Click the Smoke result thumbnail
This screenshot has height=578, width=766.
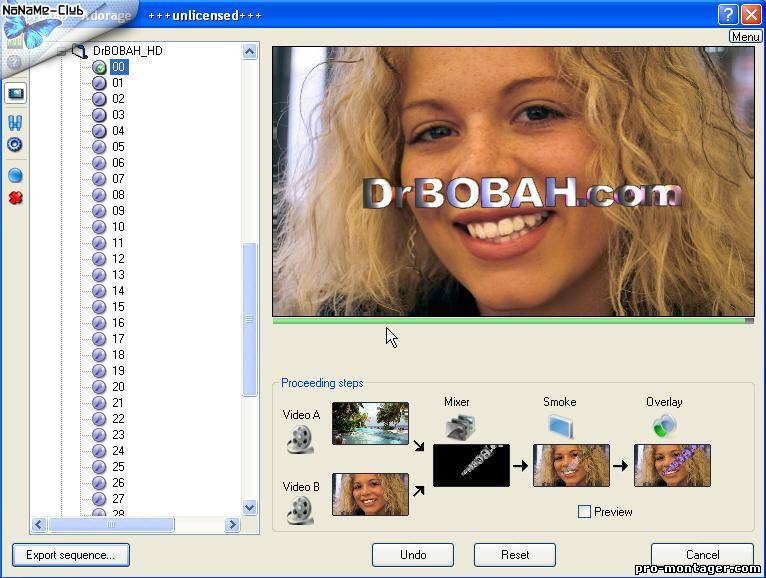(x=572, y=465)
